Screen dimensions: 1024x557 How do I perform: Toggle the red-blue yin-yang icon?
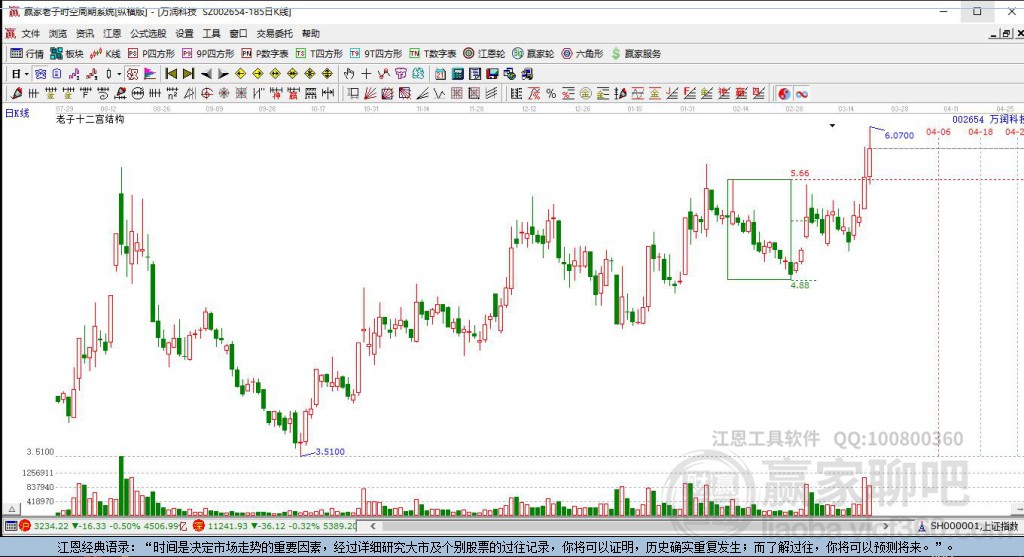point(784,93)
